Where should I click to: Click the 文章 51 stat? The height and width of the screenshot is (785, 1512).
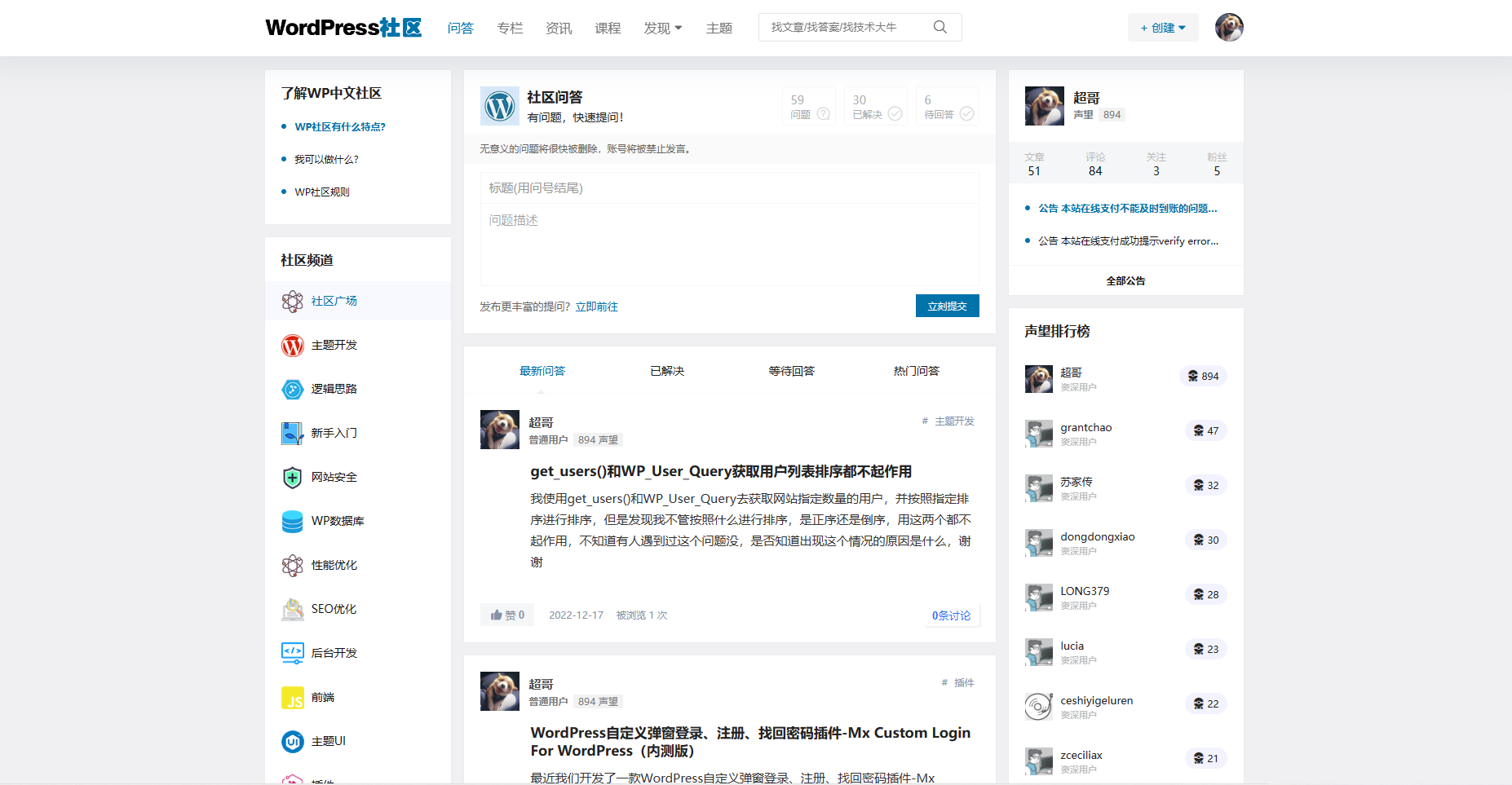pos(1034,164)
